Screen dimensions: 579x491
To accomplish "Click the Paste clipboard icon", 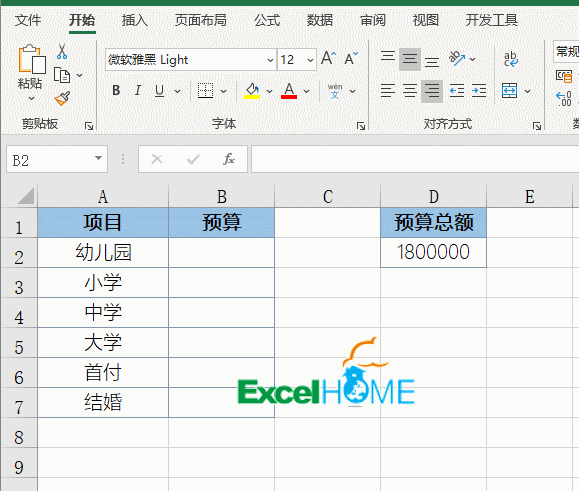I will [32, 59].
